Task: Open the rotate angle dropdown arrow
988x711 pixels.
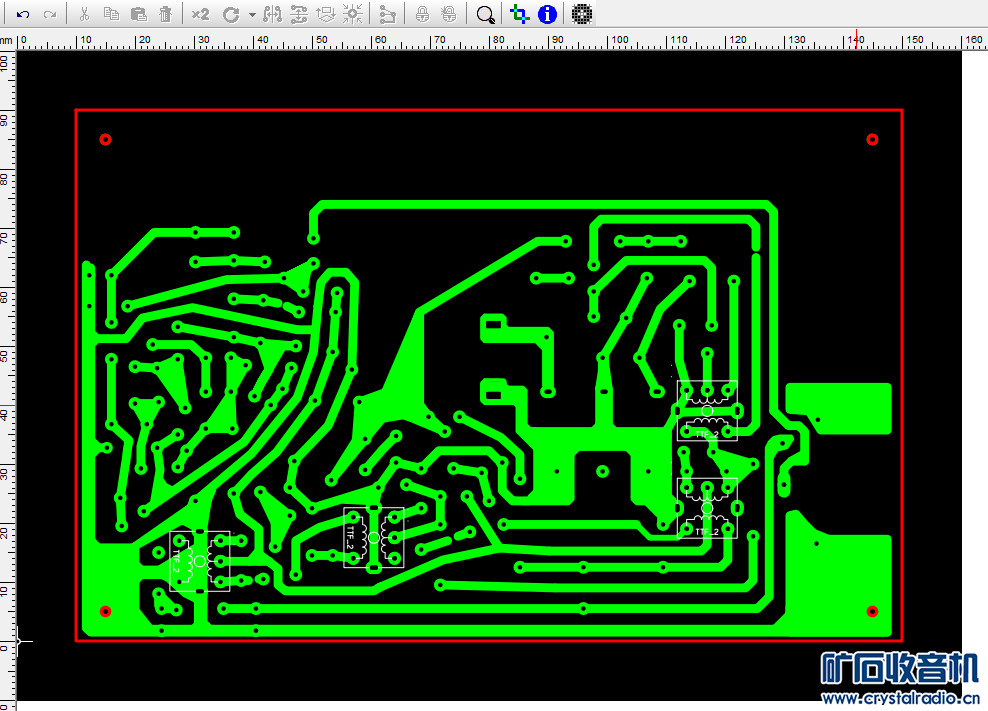Action: (x=252, y=14)
